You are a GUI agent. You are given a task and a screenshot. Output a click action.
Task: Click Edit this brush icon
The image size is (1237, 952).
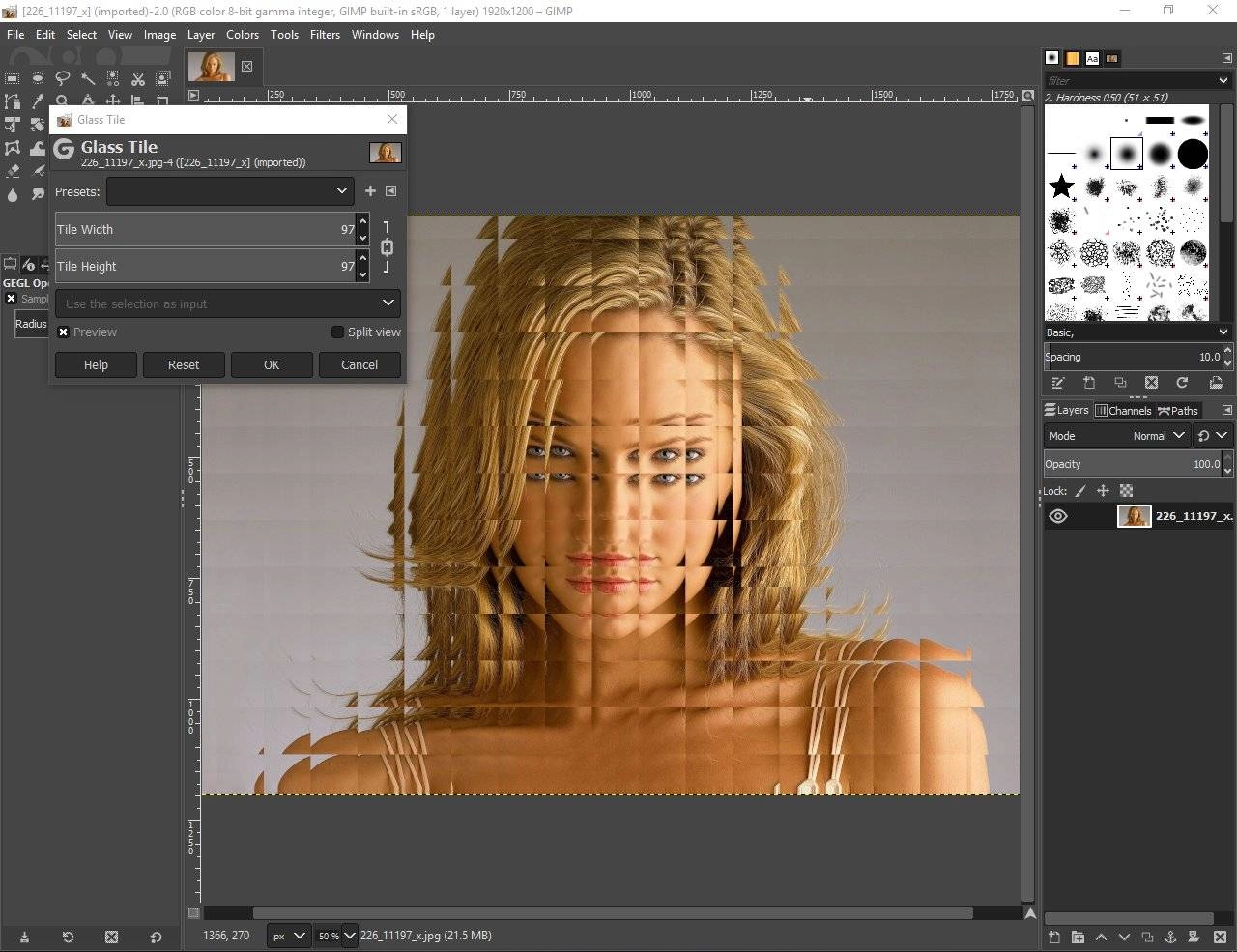(1058, 383)
